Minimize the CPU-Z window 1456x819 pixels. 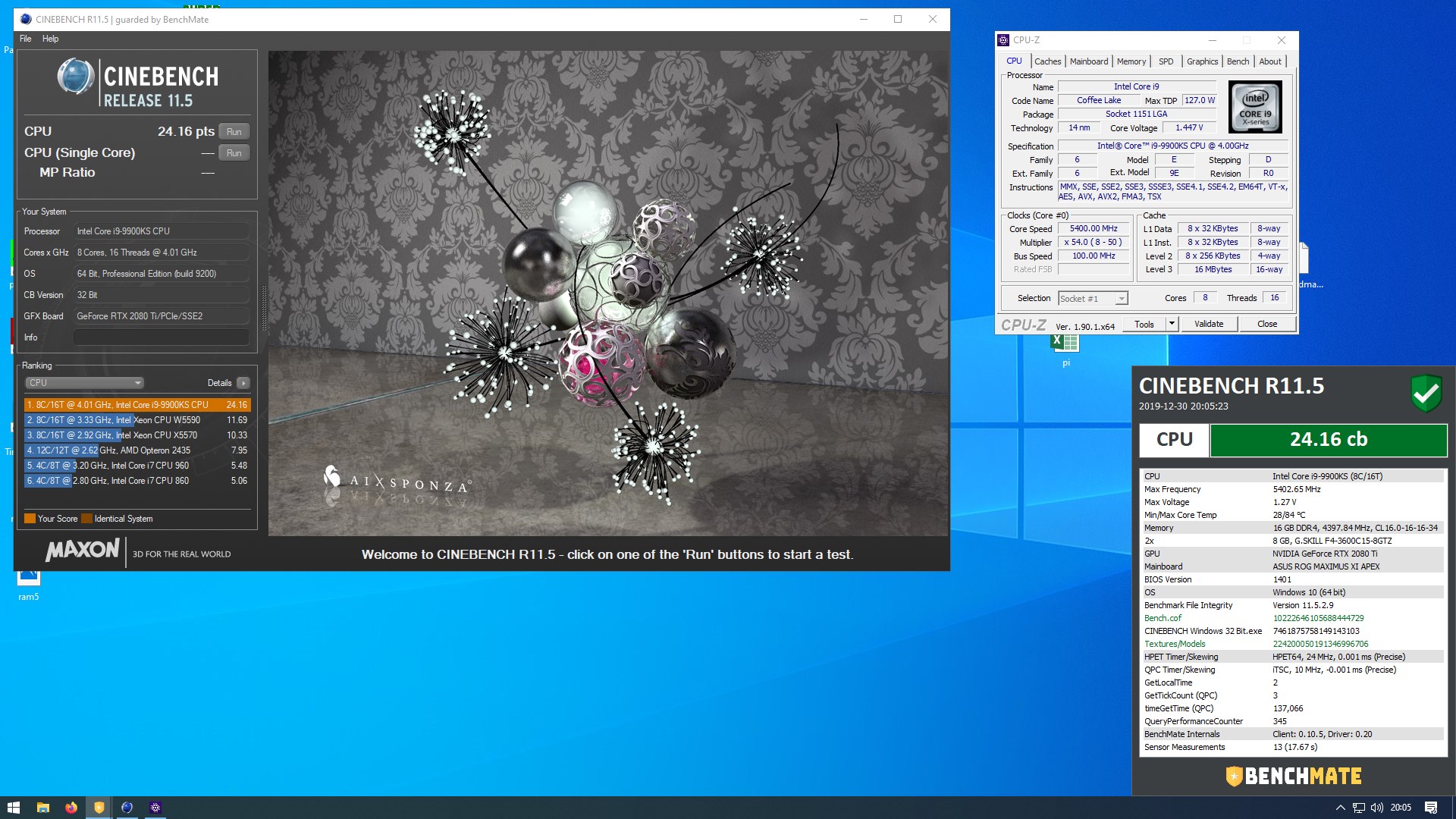[x=1212, y=40]
